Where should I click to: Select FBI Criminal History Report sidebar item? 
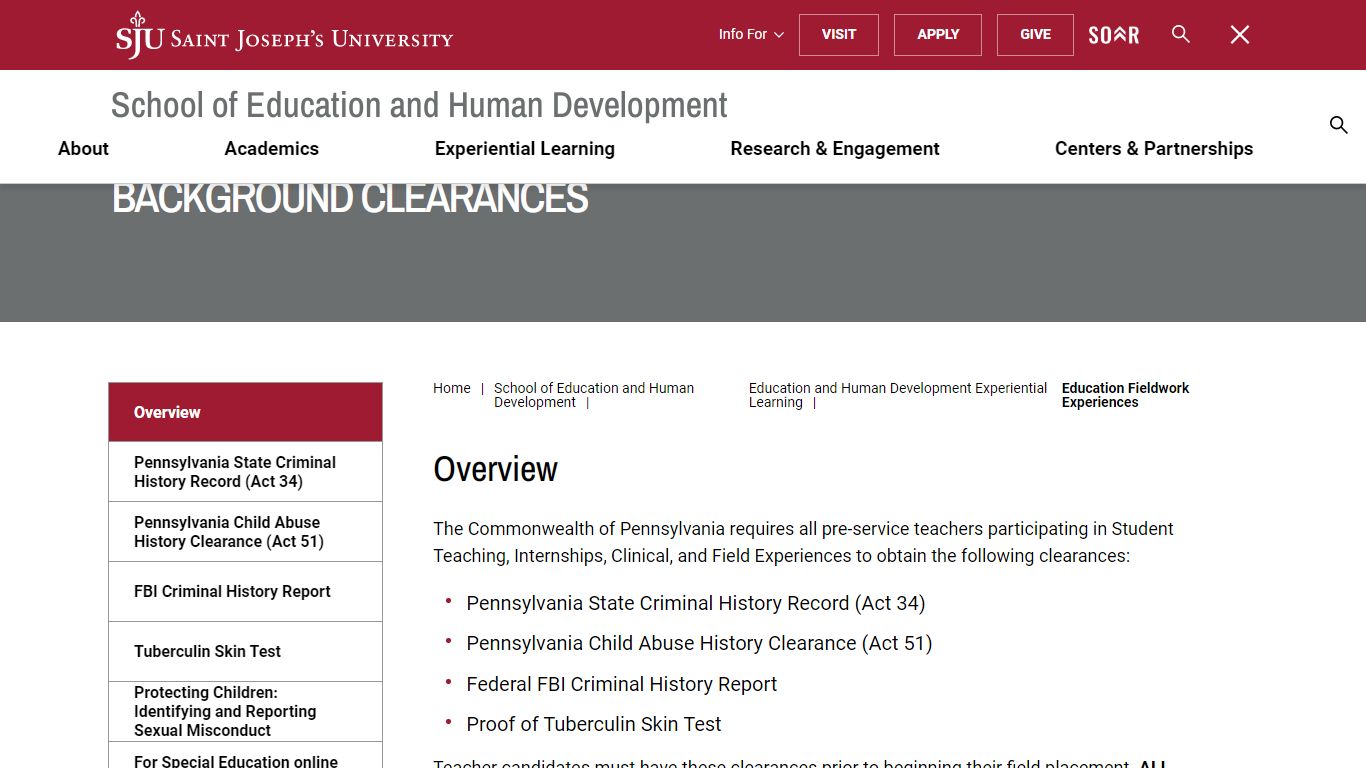coord(245,592)
